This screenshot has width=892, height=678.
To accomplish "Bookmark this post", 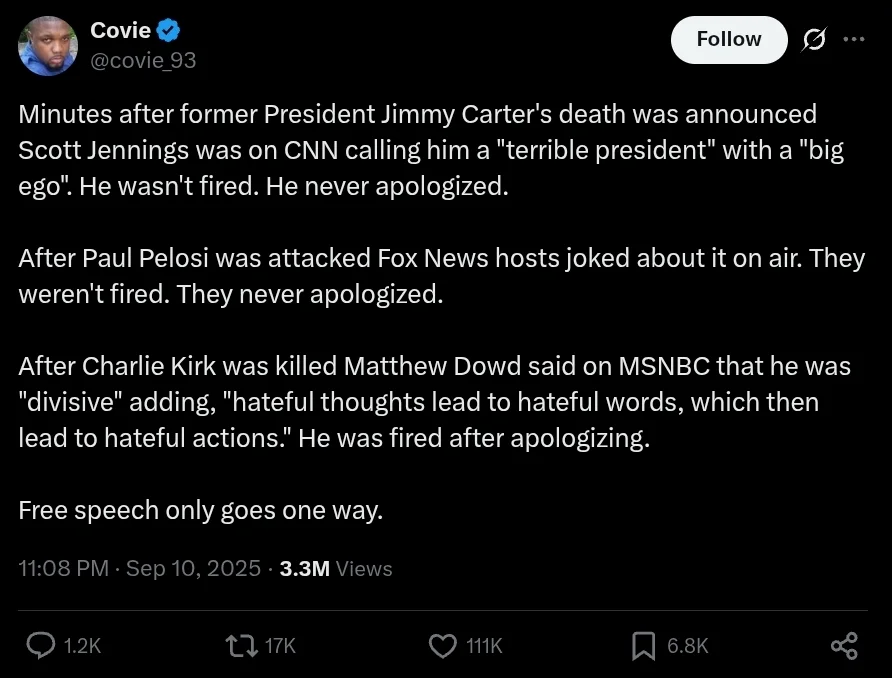I will click(644, 646).
